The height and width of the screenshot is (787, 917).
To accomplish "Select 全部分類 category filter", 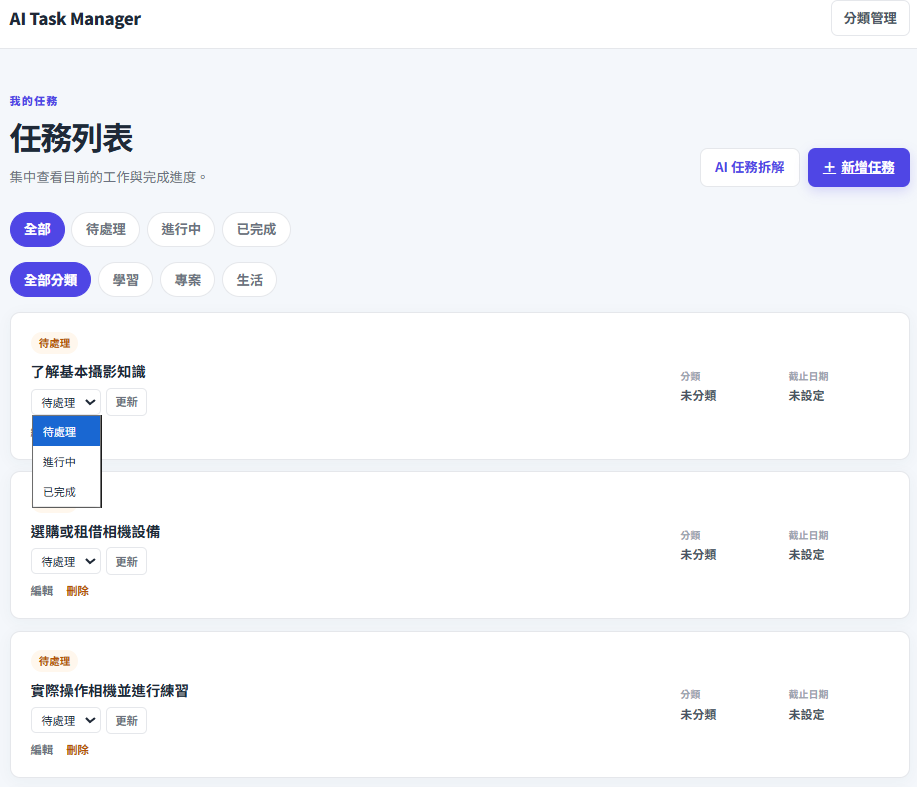I will click(50, 280).
